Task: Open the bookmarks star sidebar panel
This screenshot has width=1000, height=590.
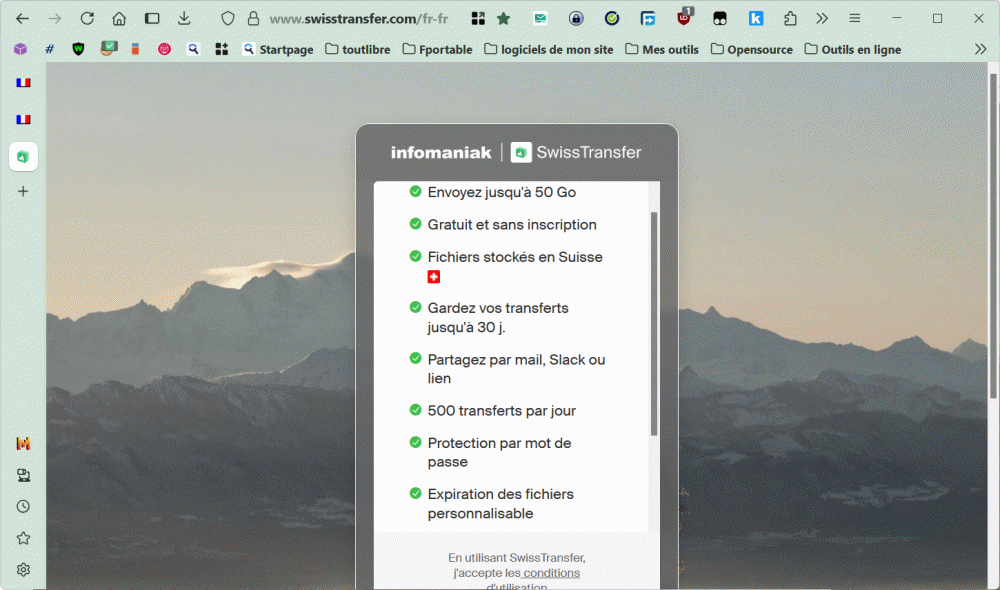Action: point(23,538)
